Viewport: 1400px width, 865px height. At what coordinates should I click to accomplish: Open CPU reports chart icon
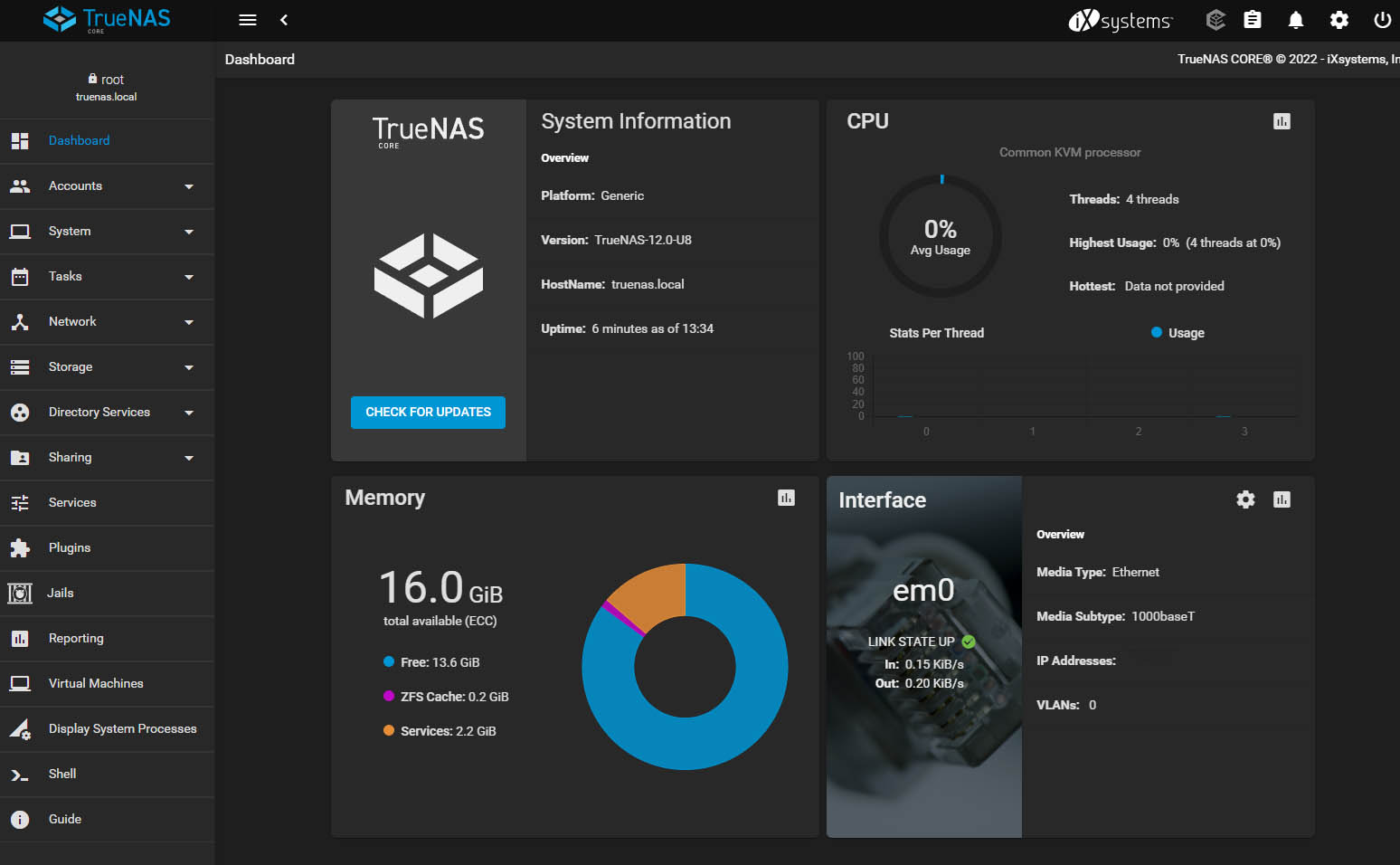[x=1282, y=121]
